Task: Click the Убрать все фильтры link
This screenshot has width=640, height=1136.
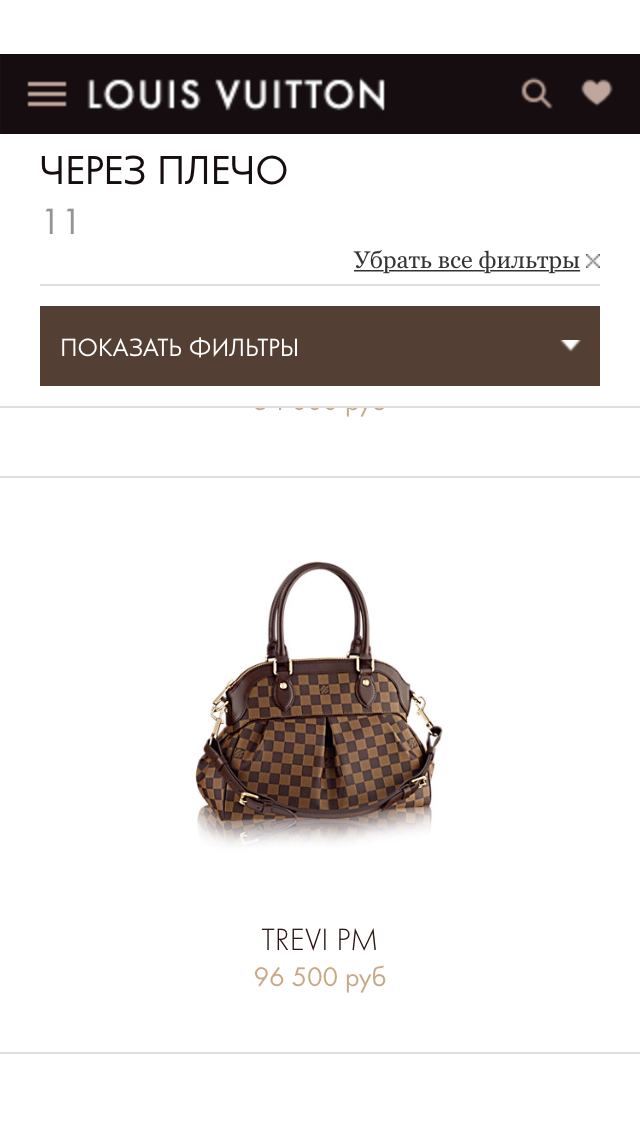Action: (x=466, y=260)
